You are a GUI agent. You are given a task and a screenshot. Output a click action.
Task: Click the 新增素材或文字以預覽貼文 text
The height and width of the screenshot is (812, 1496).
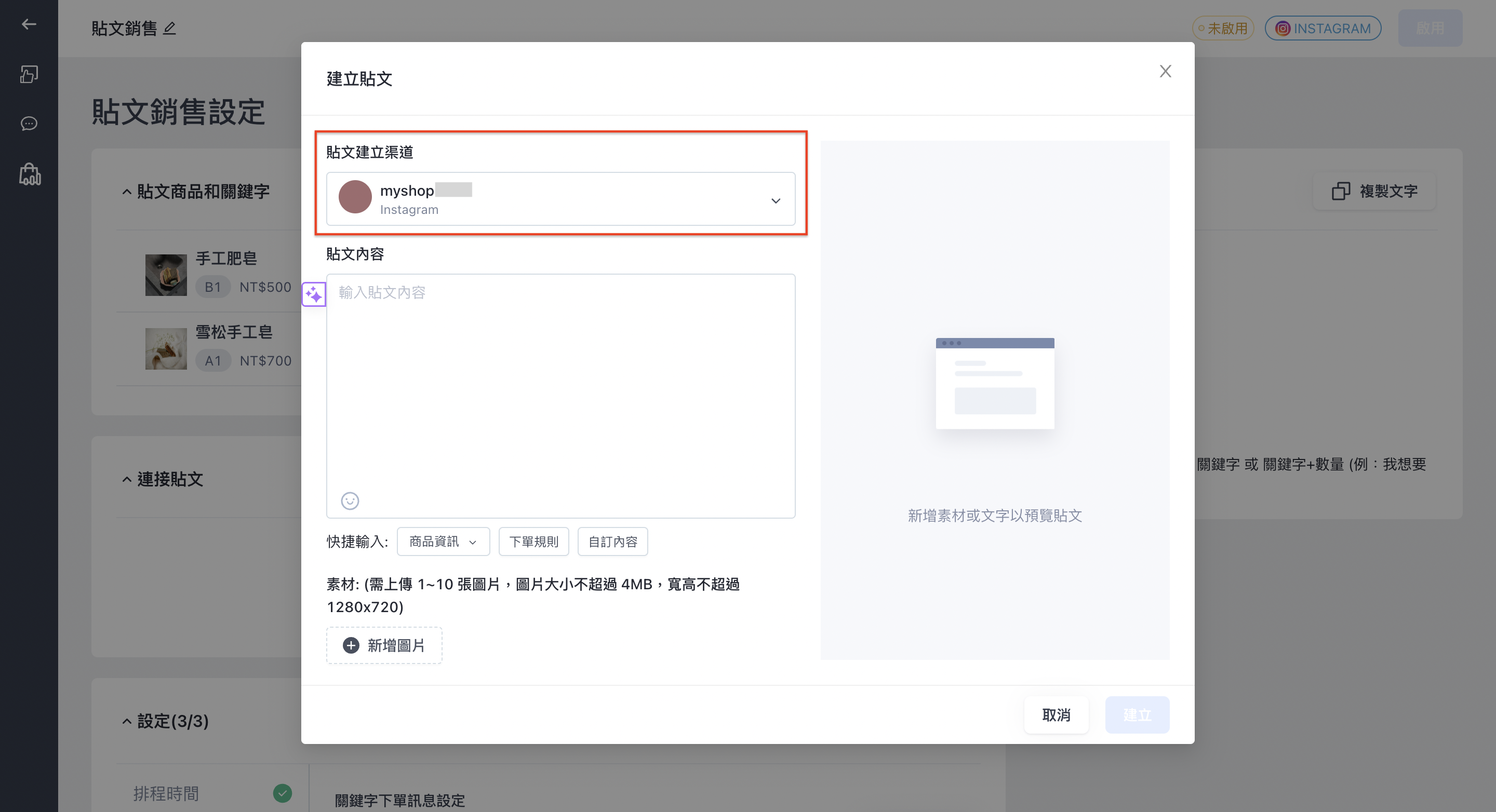[x=995, y=516]
